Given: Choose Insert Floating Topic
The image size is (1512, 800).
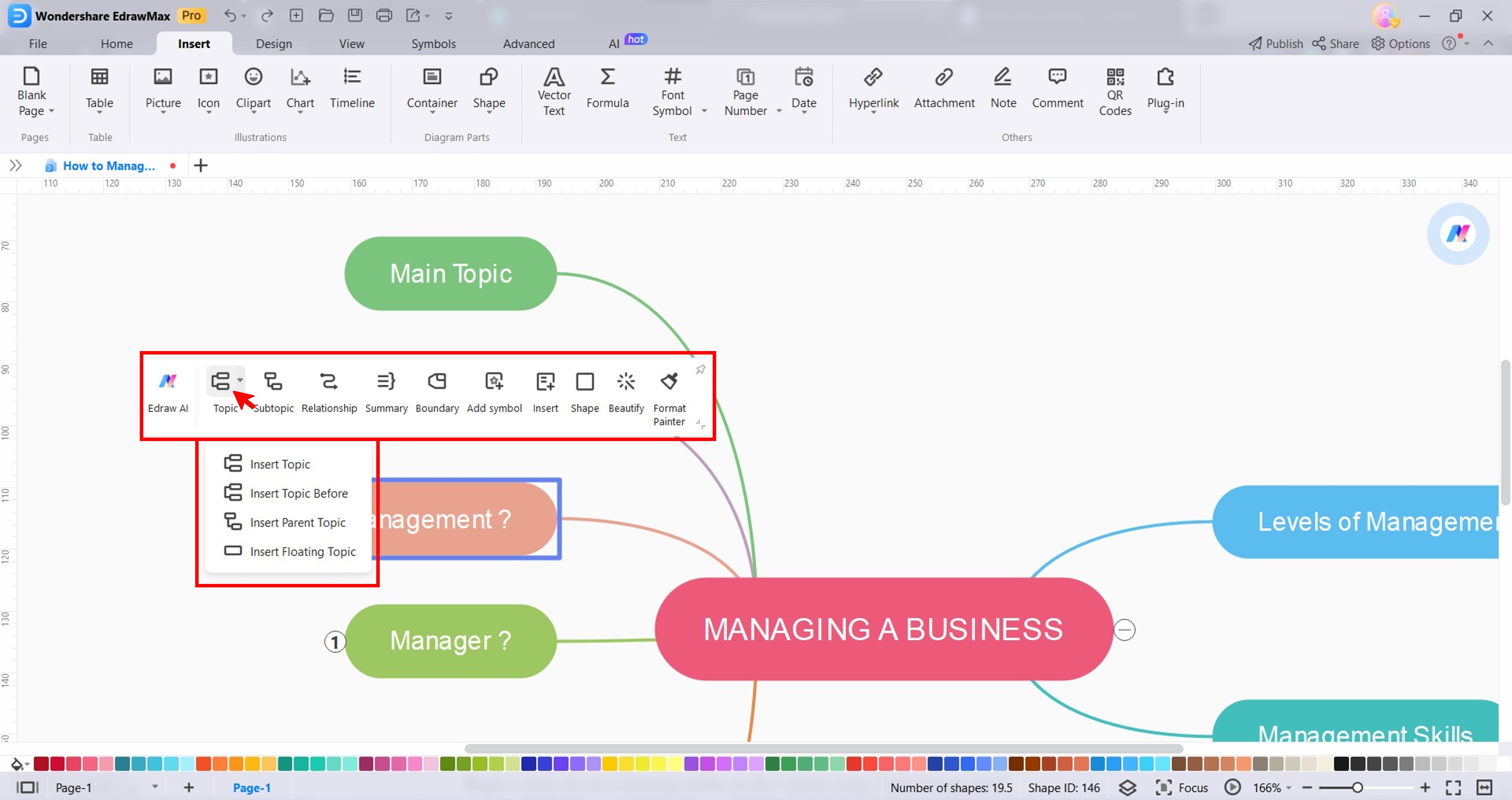Looking at the screenshot, I should click(x=288, y=551).
